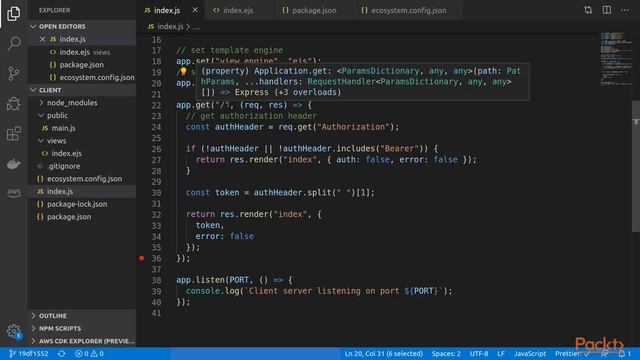Change the JavaScript language mode

tap(530, 353)
